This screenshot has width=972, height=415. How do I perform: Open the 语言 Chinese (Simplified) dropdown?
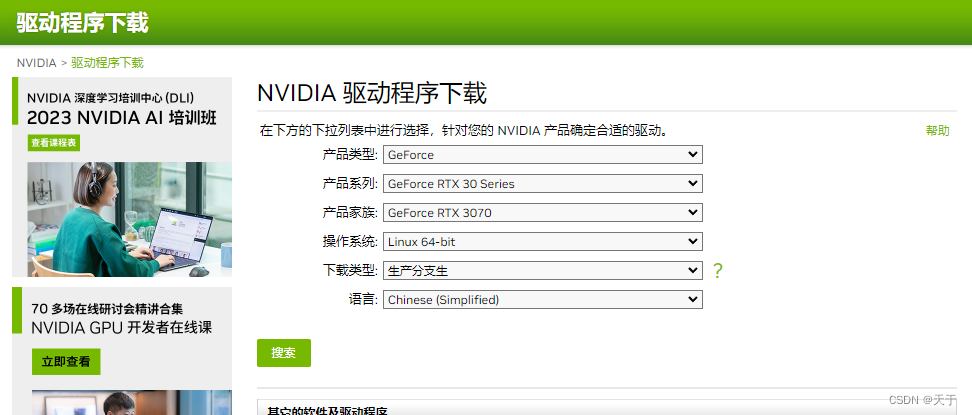point(542,300)
